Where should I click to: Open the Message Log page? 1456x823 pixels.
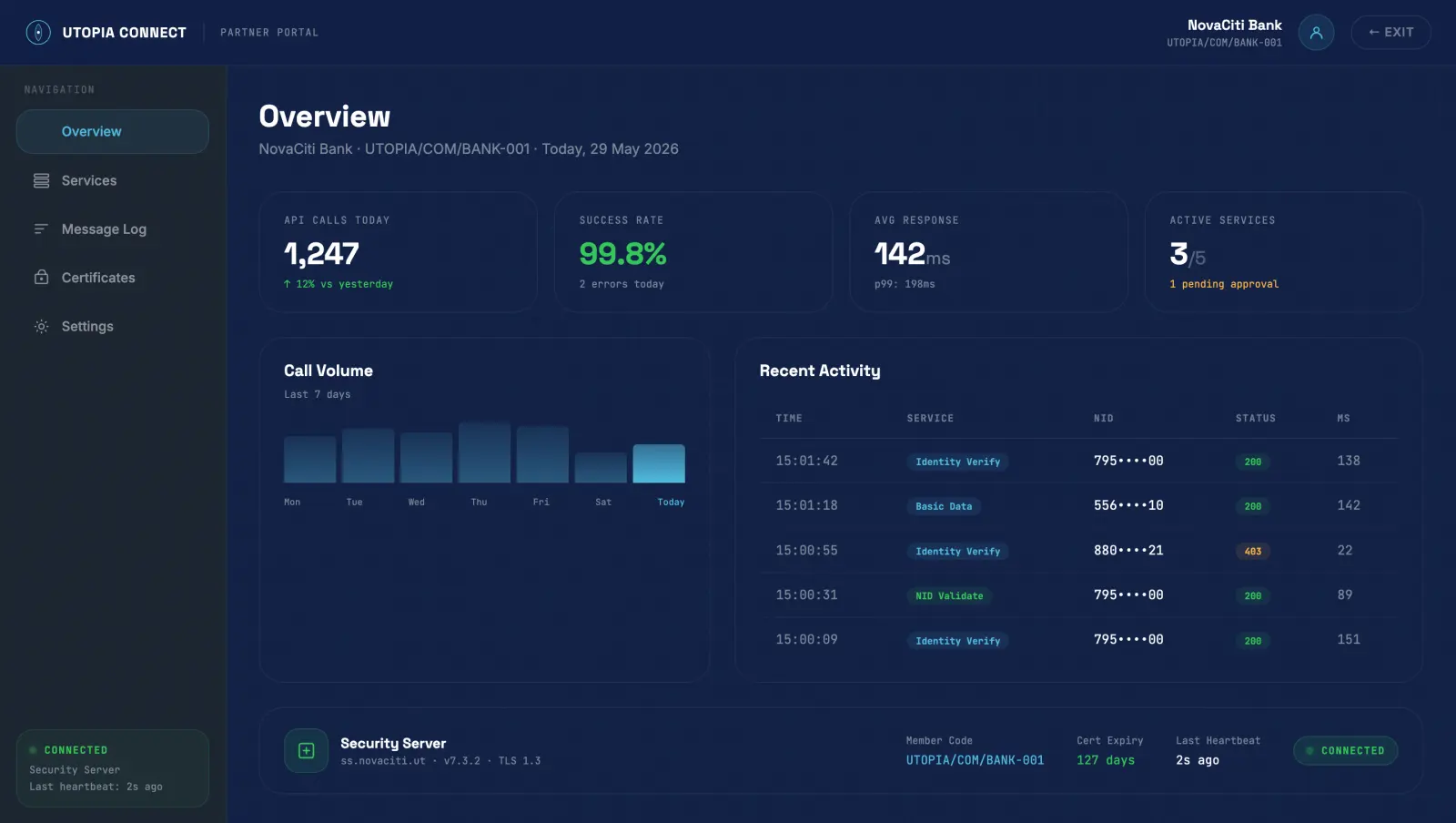pos(113,229)
